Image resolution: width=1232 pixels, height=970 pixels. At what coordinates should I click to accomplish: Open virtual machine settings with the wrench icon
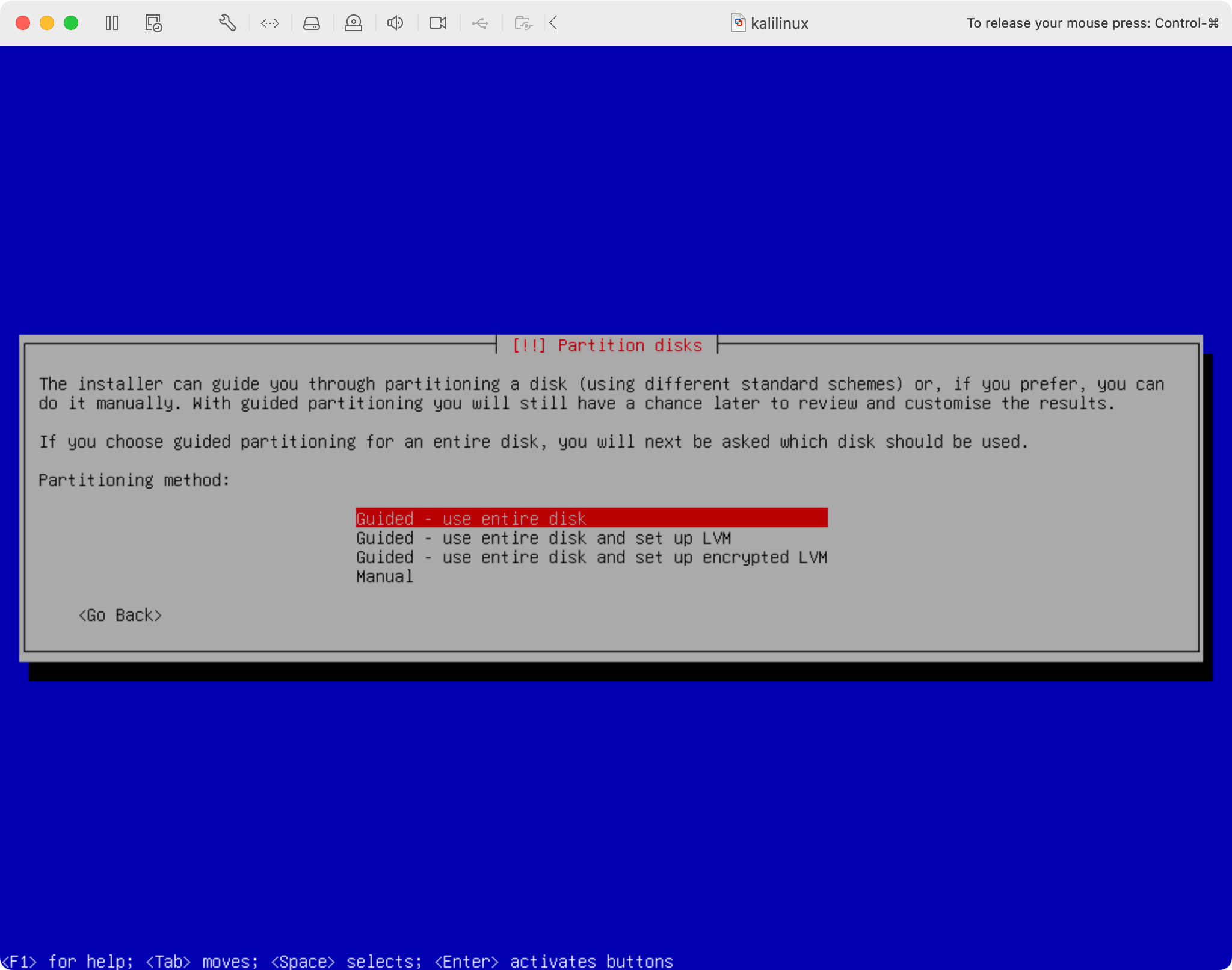click(227, 23)
